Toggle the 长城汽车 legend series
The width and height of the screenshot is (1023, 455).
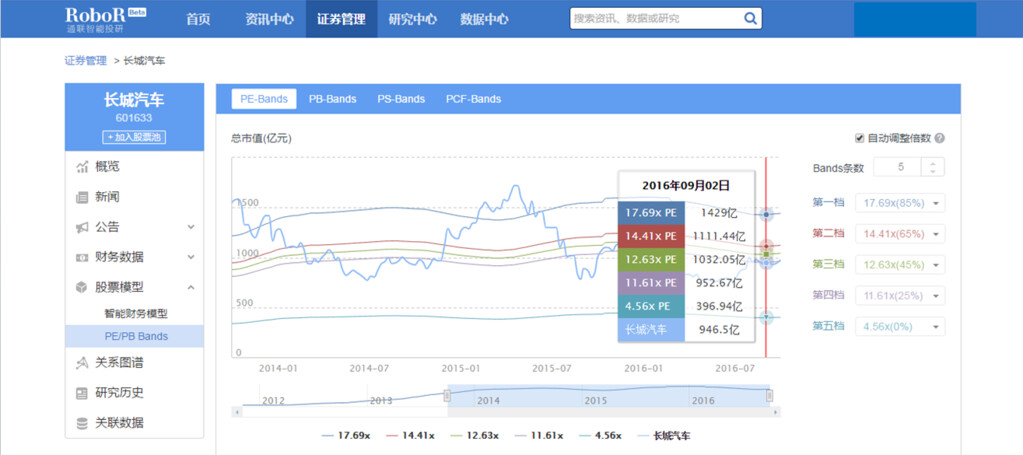[x=664, y=435]
